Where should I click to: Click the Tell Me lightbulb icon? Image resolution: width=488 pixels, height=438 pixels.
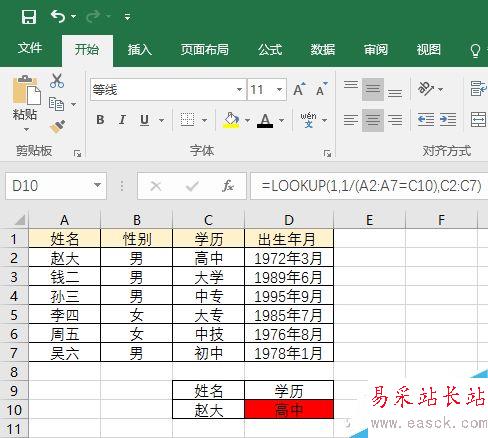[475, 51]
